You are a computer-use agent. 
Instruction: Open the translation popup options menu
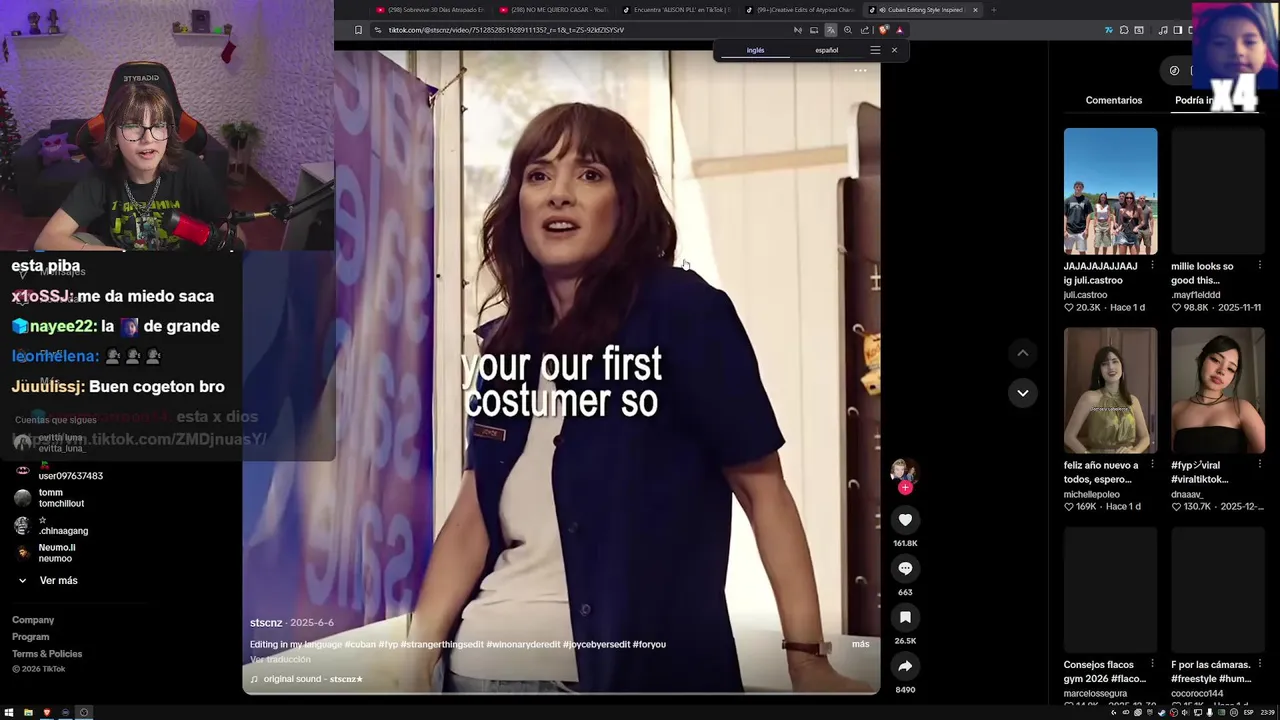875,50
